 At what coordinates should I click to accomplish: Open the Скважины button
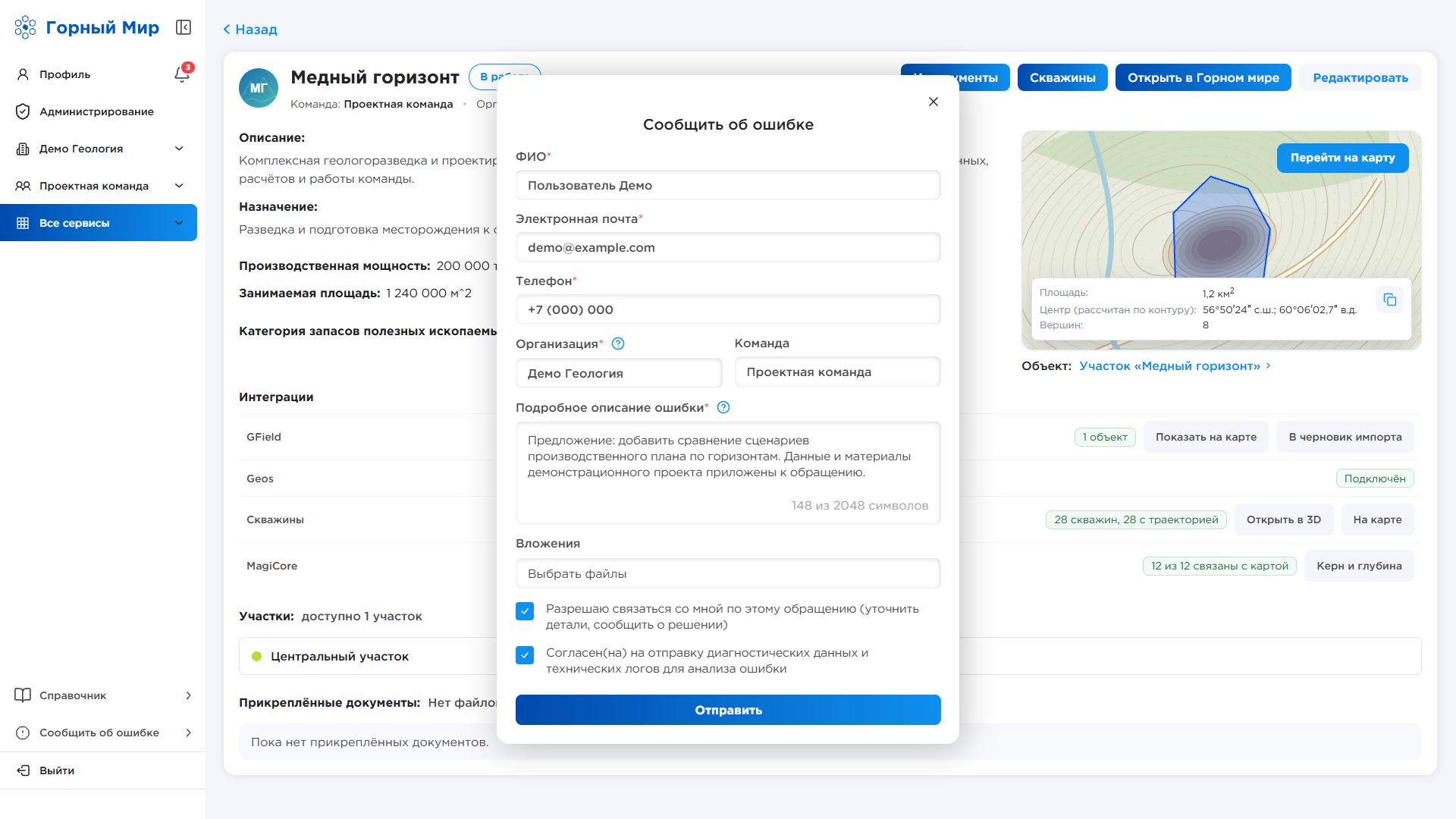point(1062,77)
